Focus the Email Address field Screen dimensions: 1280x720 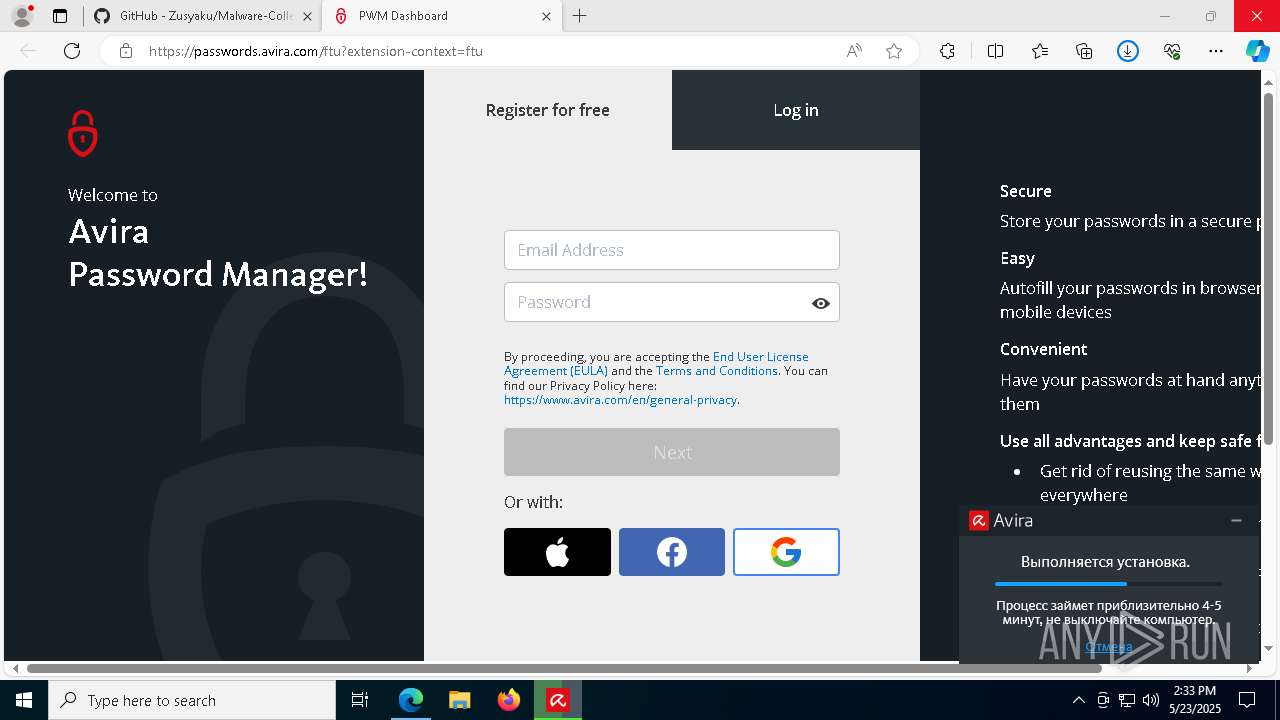[x=672, y=250]
